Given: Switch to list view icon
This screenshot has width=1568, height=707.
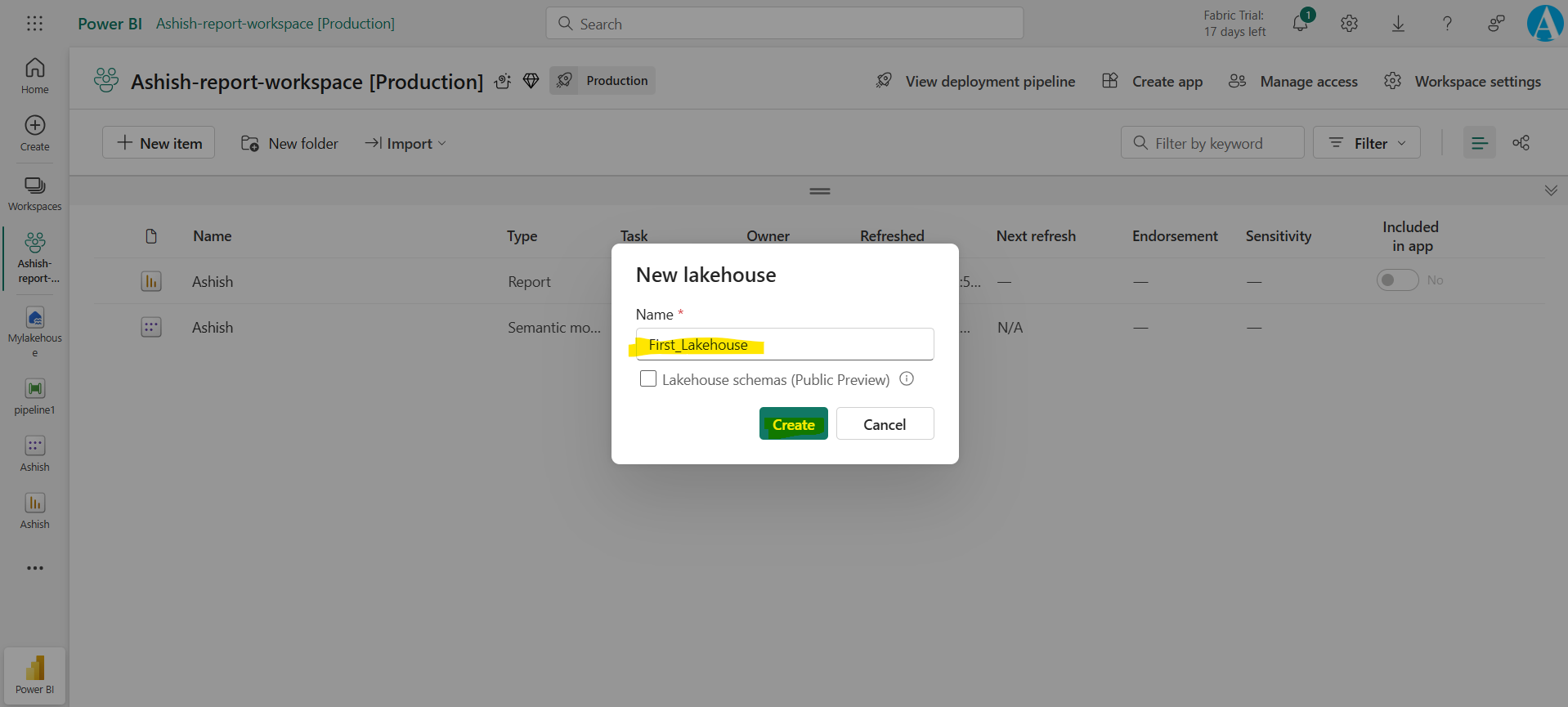Looking at the screenshot, I should click(x=1479, y=143).
